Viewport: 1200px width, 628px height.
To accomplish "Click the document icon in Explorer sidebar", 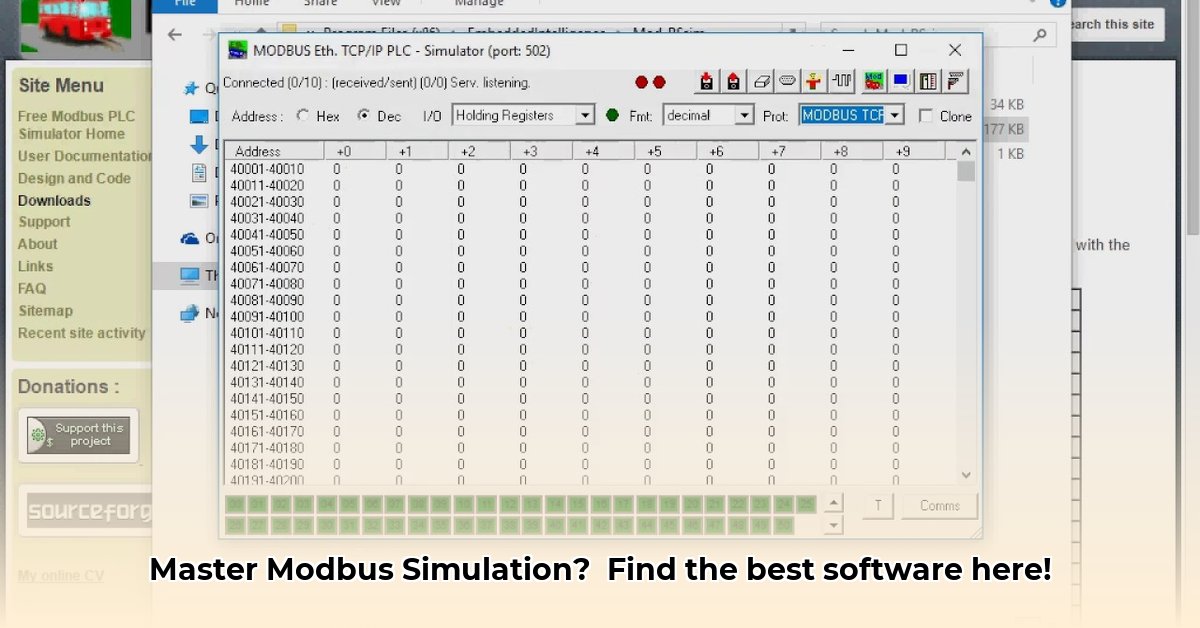I will 198,173.
